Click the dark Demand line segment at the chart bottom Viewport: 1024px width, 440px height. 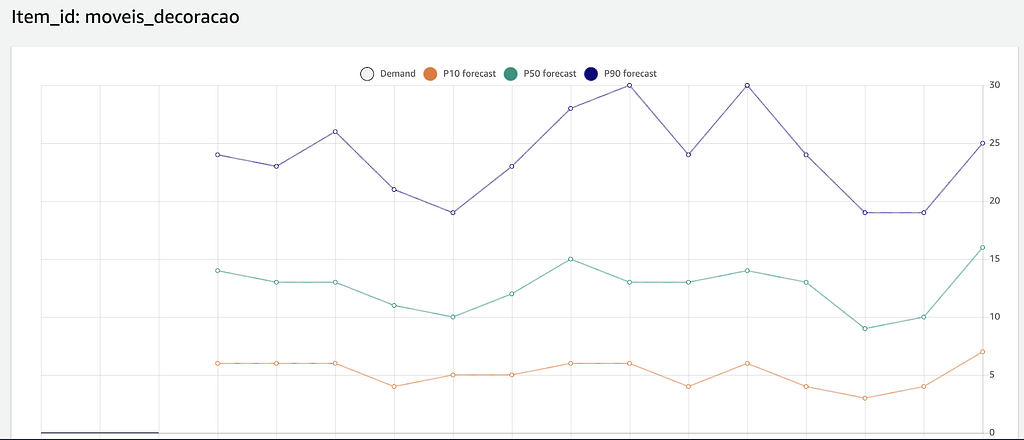coord(100,432)
